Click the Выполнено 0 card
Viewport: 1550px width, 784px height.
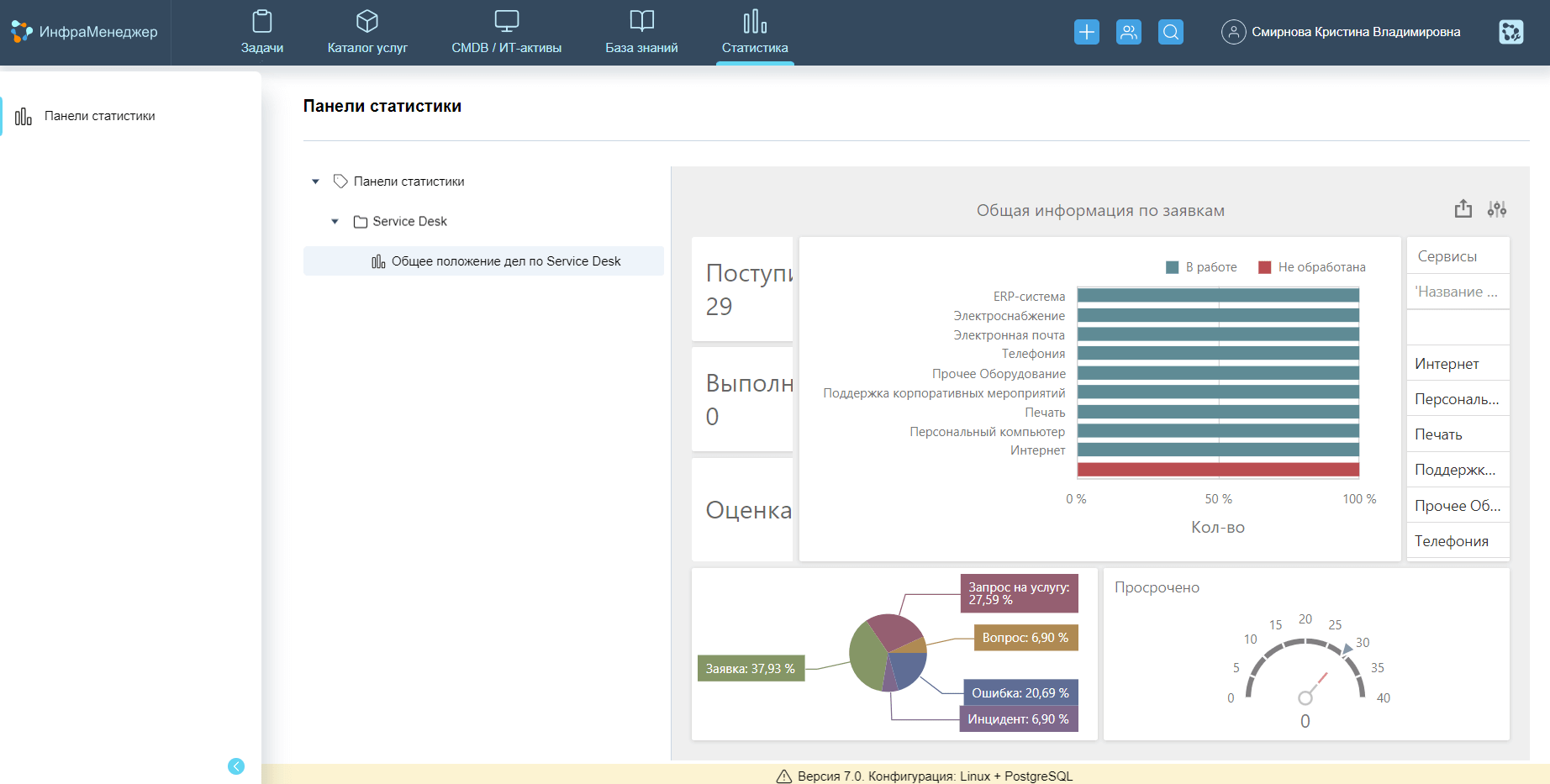[x=742, y=399]
